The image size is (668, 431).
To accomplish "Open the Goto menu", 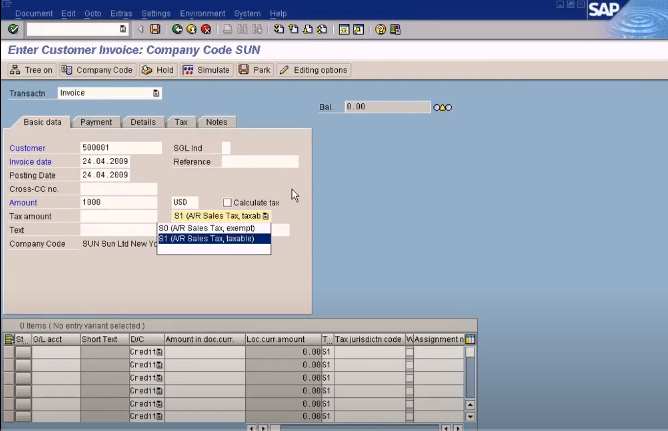I will [x=92, y=13].
